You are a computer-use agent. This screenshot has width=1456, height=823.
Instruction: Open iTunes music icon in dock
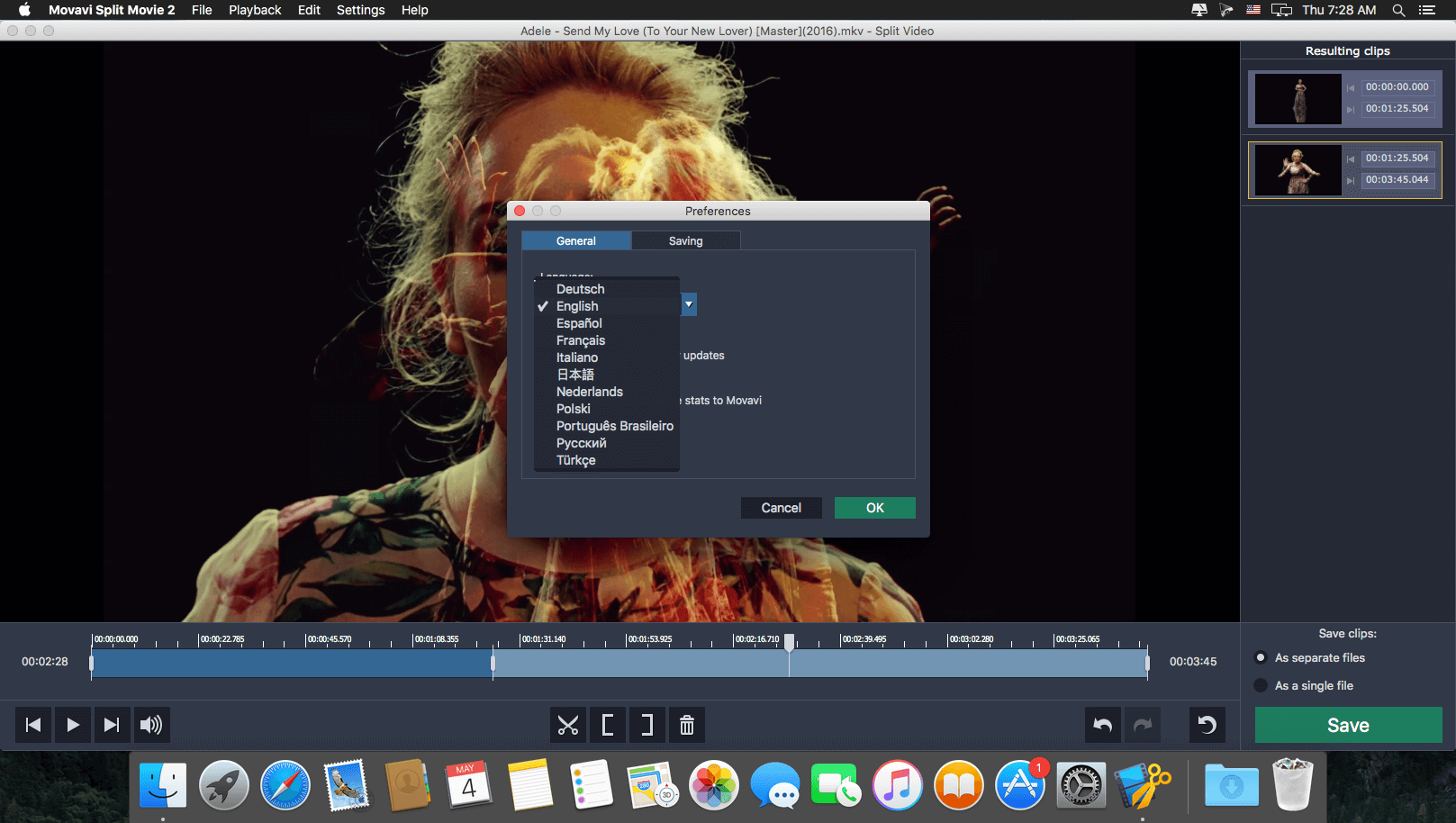tap(898, 785)
